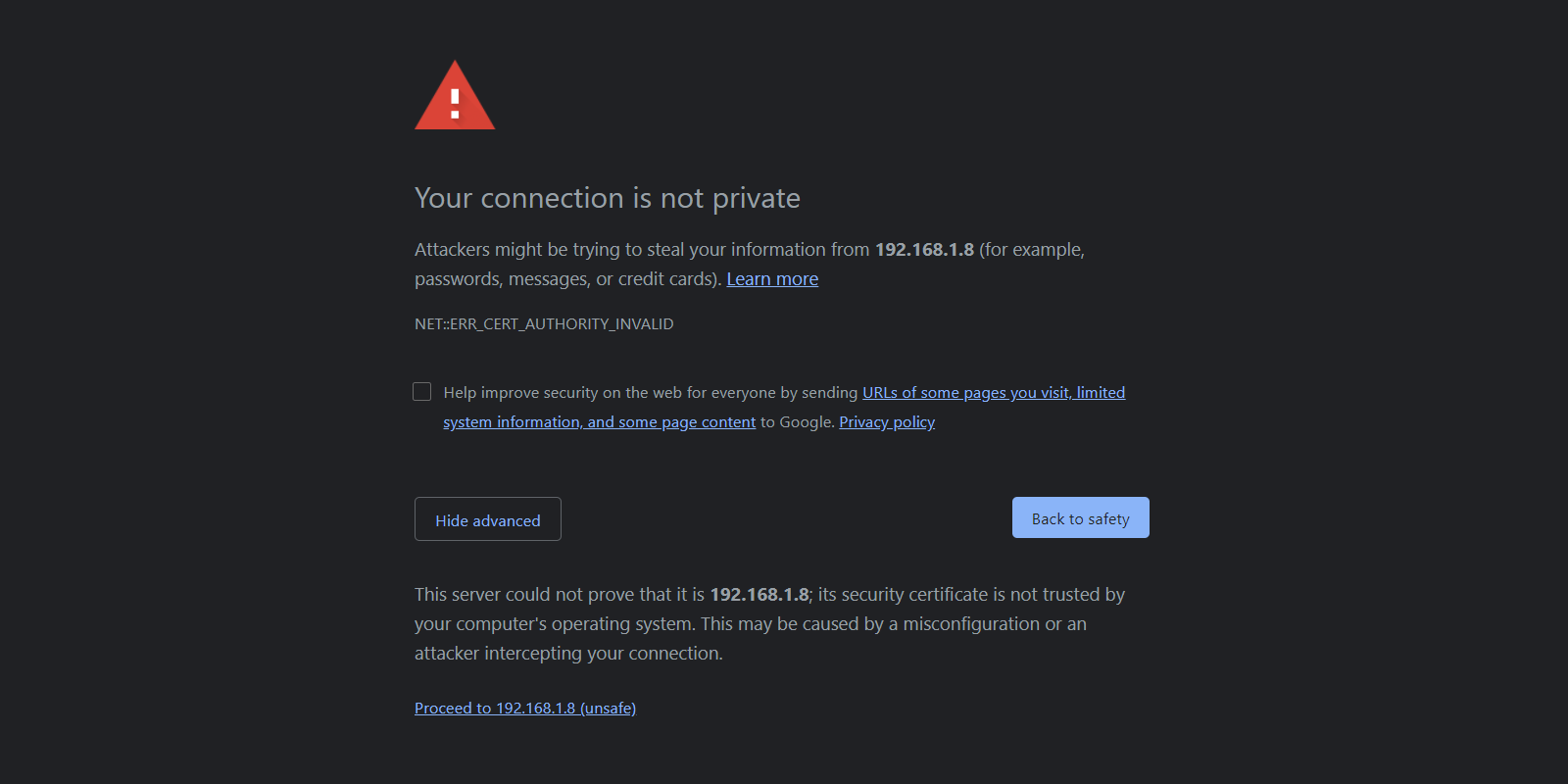
Task: Click the bold 192.168.1.8 in the advanced explanation
Action: [x=759, y=594]
